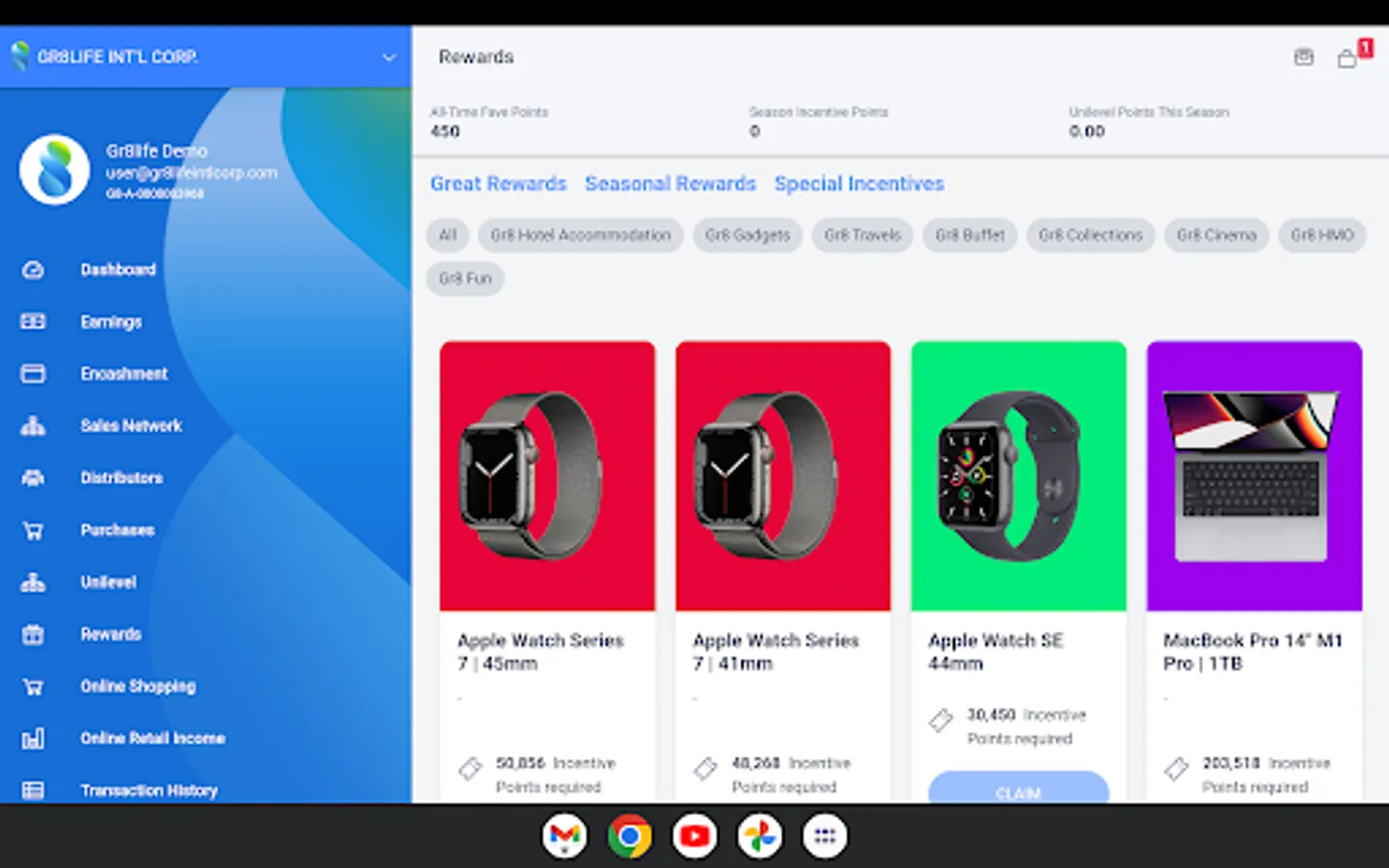Viewport: 1389px width, 868px height.
Task: Open the Online Shopping cart icon
Action: [x=33, y=687]
